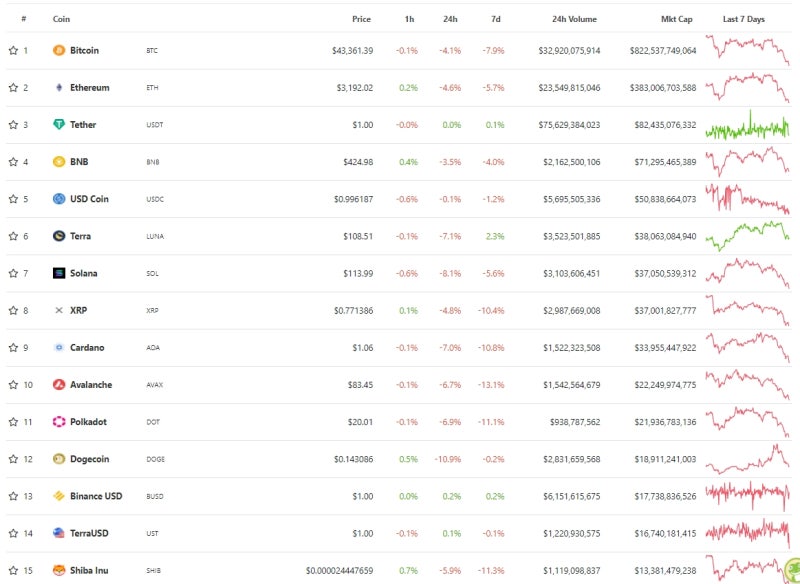This screenshot has width=800, height=584.
Task: Sort by the 24h change header
Action: pyautogui.click(x=450, y=19)
